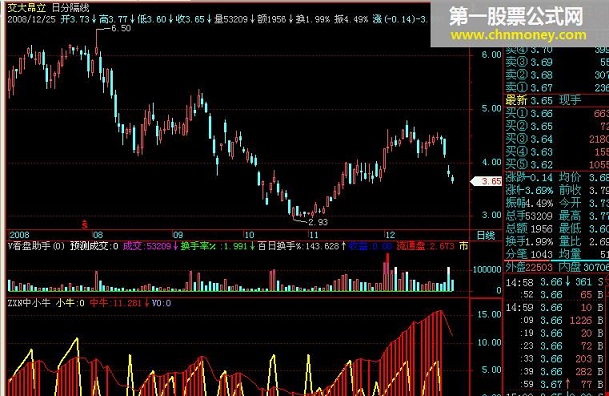609x396 pixels.
Task: Click the red 流通盘:2.673 indicator value
Action: pos(425,246)
